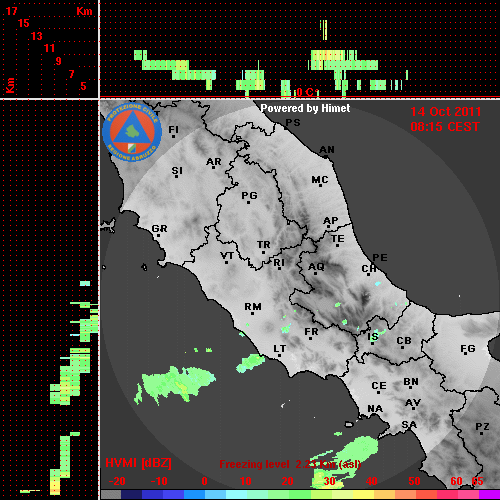Click the '7' km altitude label

tap(71, 74)
